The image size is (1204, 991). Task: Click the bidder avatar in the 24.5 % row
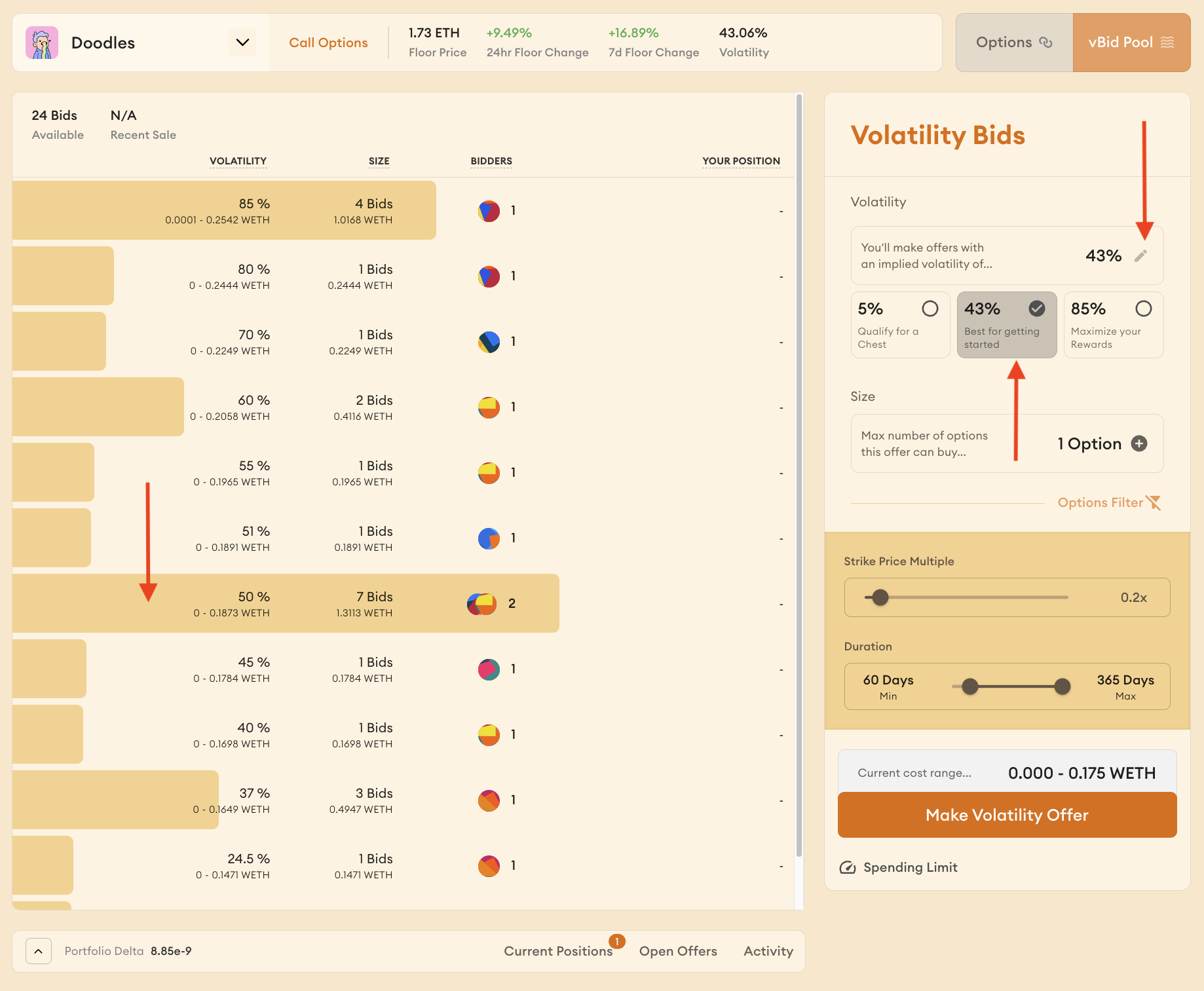pos(489,866)
